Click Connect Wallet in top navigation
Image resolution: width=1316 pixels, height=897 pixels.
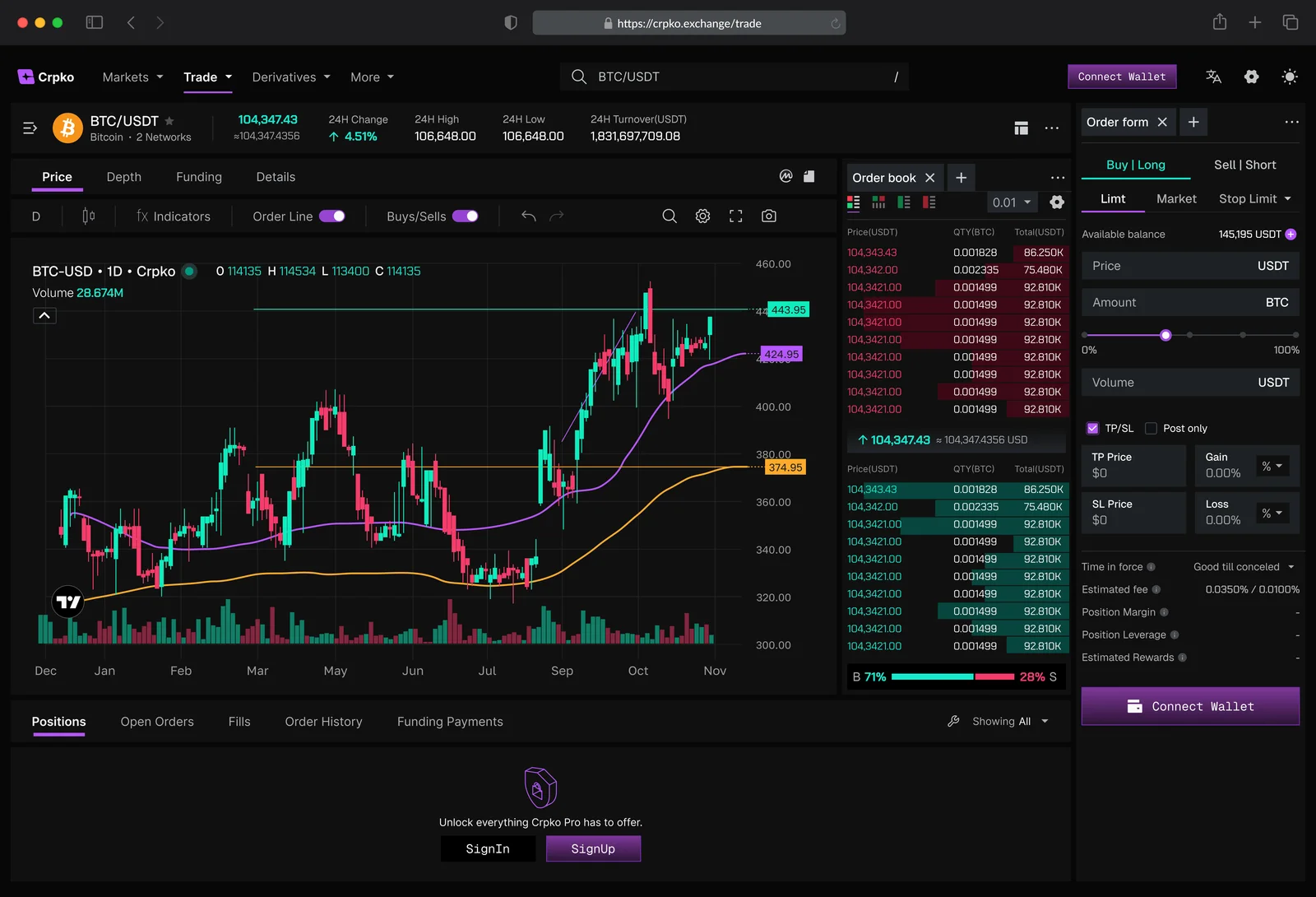[x=1122, y=77]
